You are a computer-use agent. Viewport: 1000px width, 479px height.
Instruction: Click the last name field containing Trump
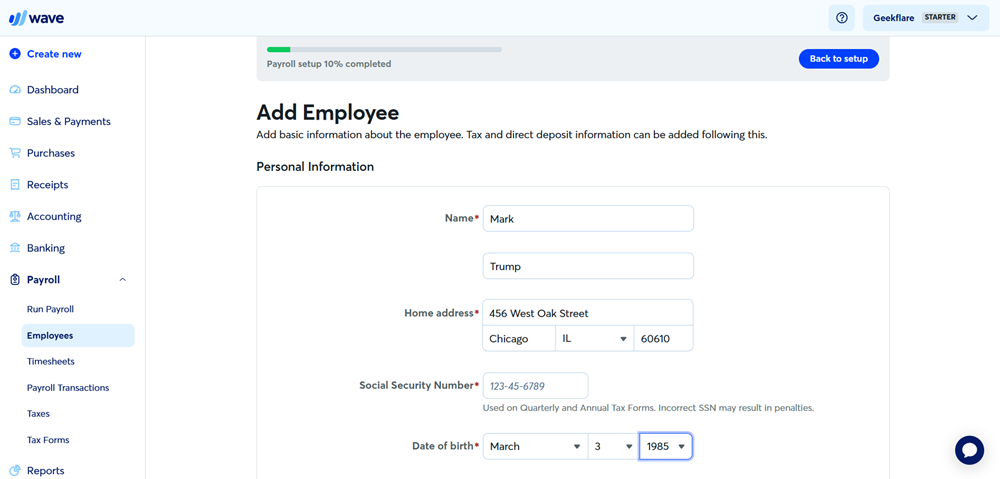pyautogui.click(x=588, y=267)
